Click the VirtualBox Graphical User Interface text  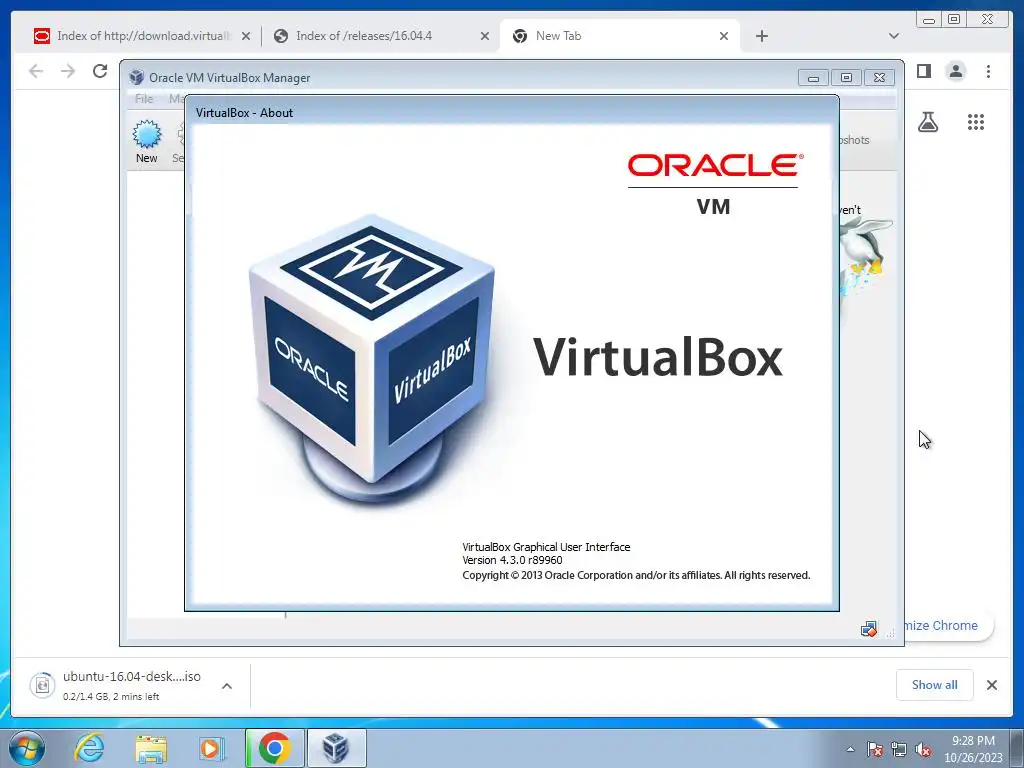546,547
